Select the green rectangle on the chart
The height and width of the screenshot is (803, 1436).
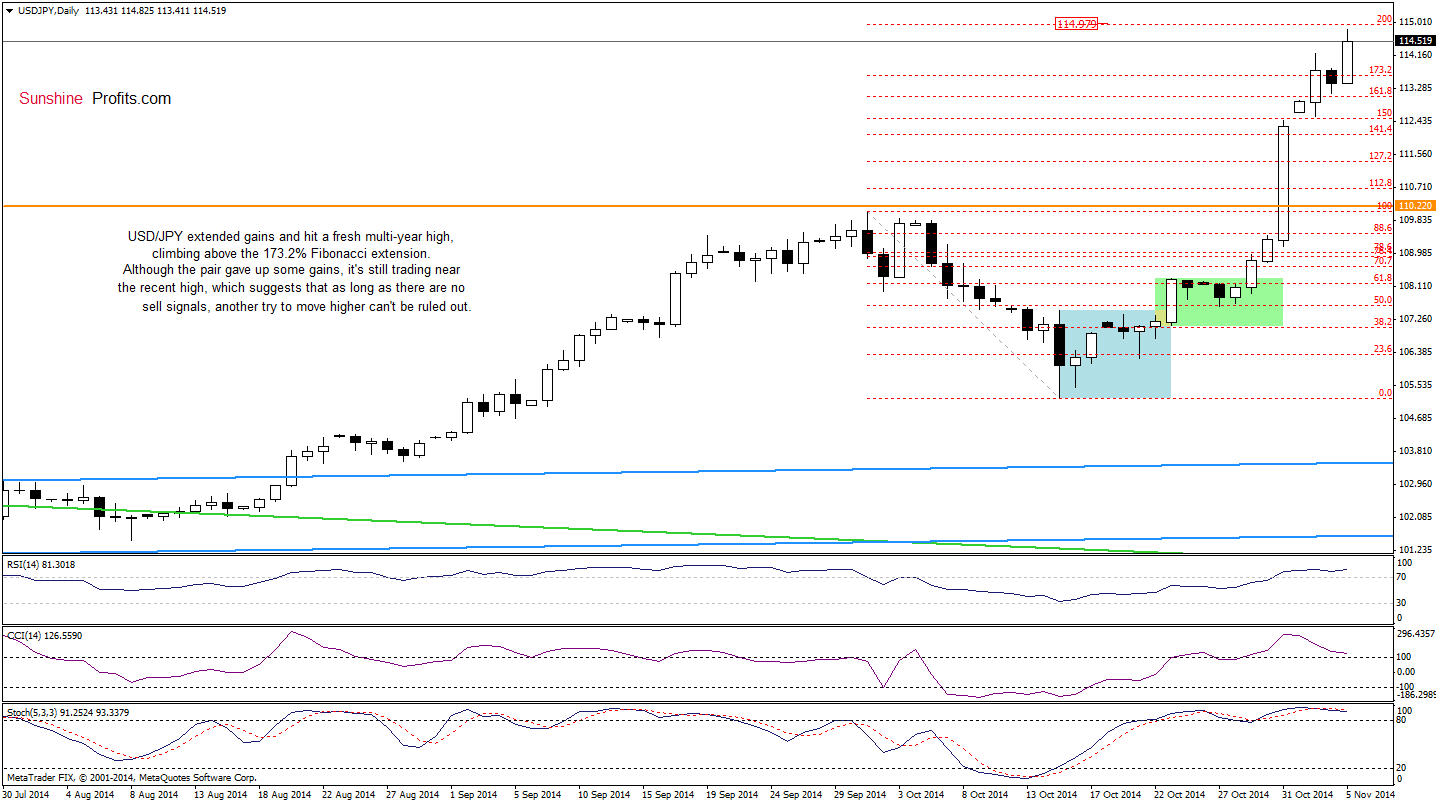pos(1219,301)
